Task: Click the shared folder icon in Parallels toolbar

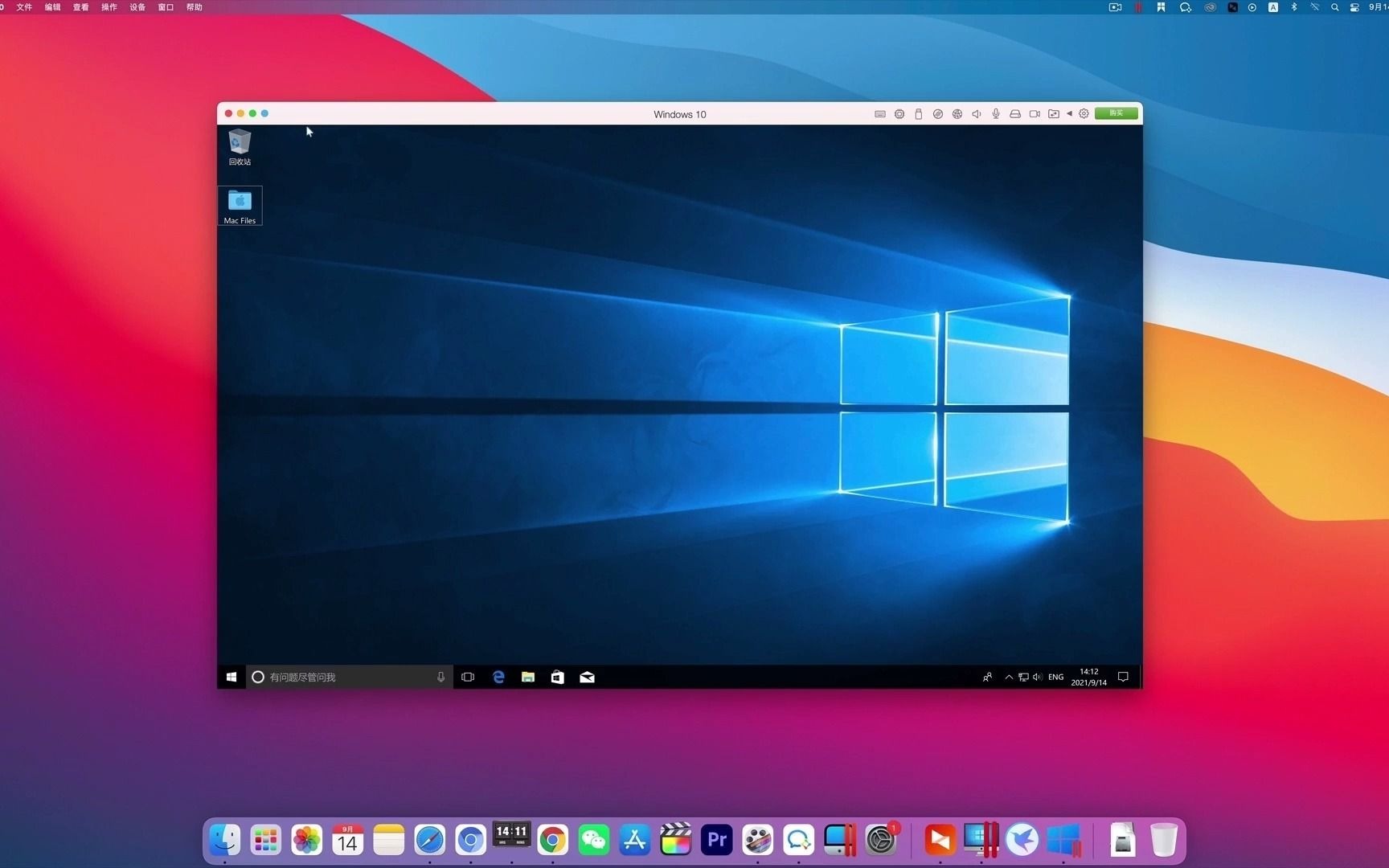Action: point(1054,114)
